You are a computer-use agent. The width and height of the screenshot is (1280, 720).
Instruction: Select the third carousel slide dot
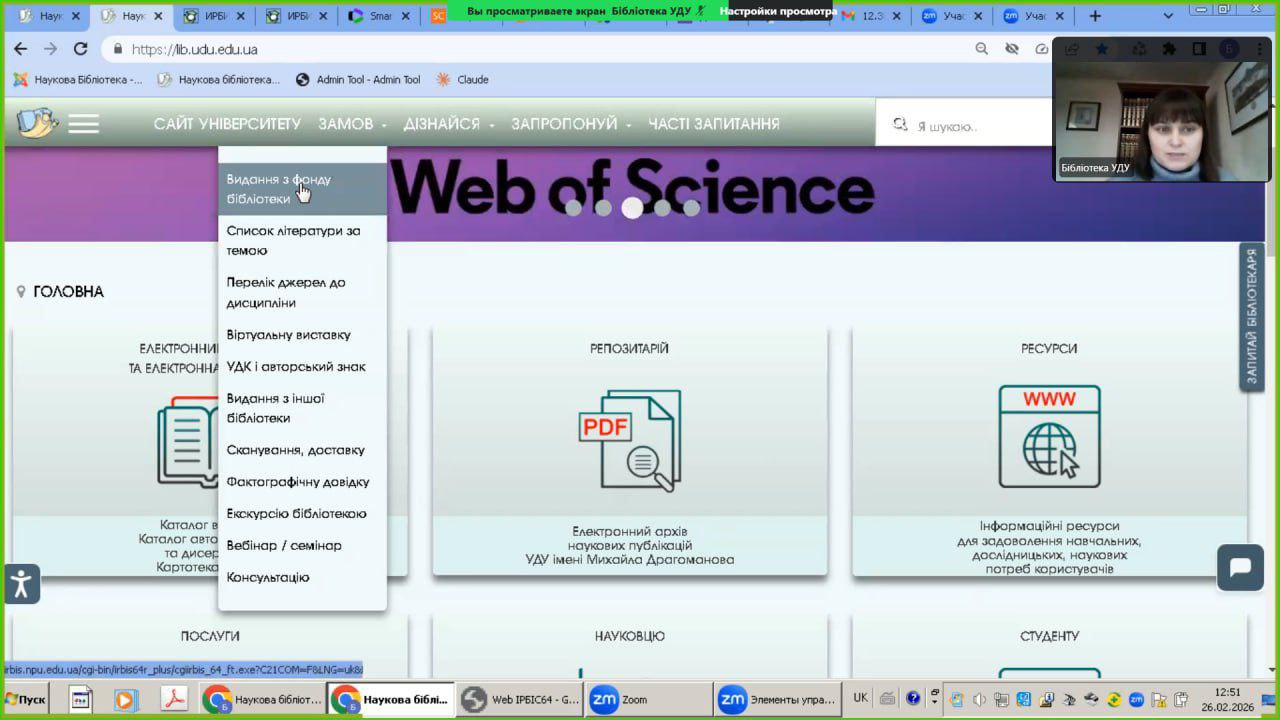pyautogui.click(x=632, y=208)
